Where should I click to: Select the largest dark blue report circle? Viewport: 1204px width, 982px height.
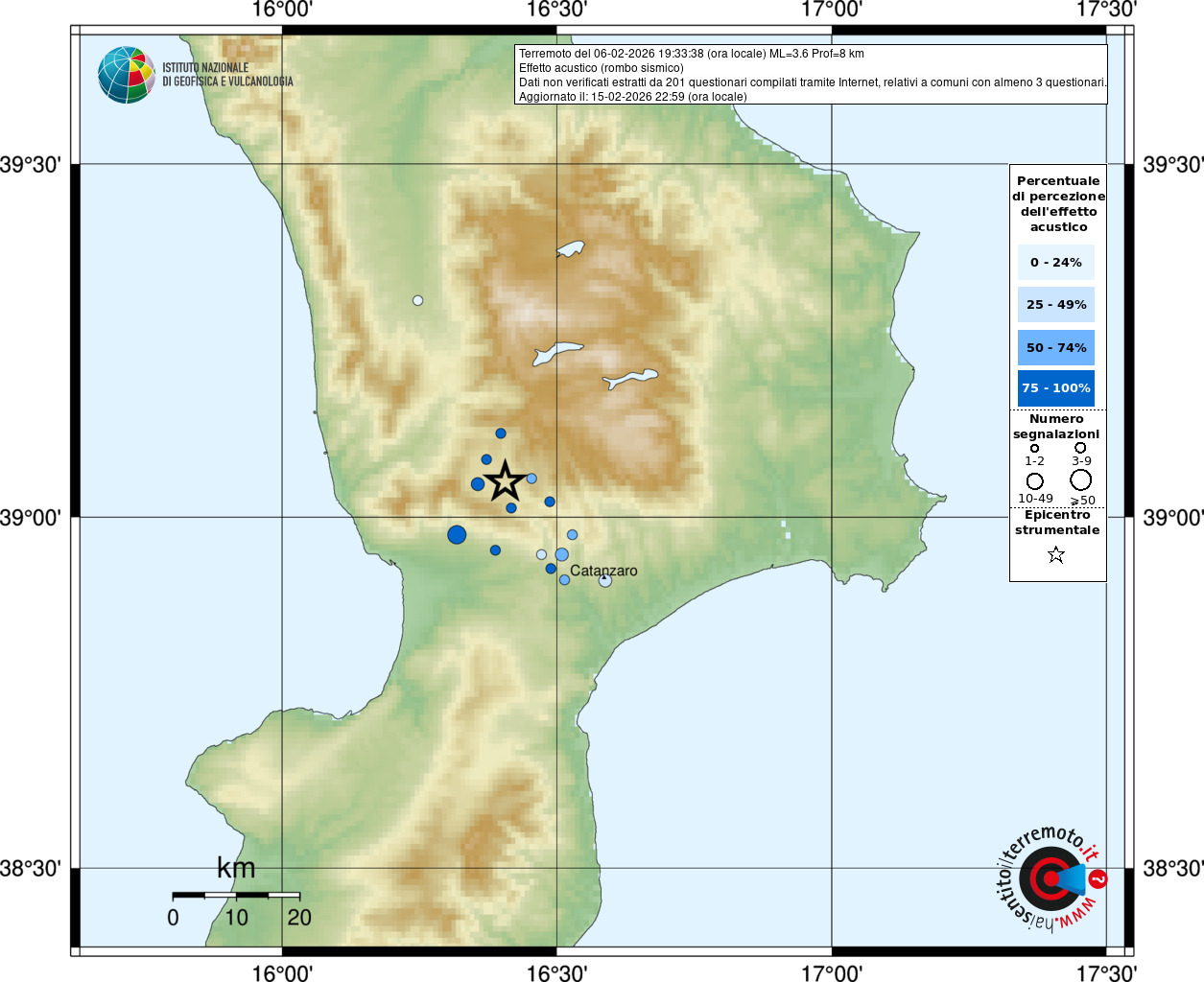[x=457, y=534]
